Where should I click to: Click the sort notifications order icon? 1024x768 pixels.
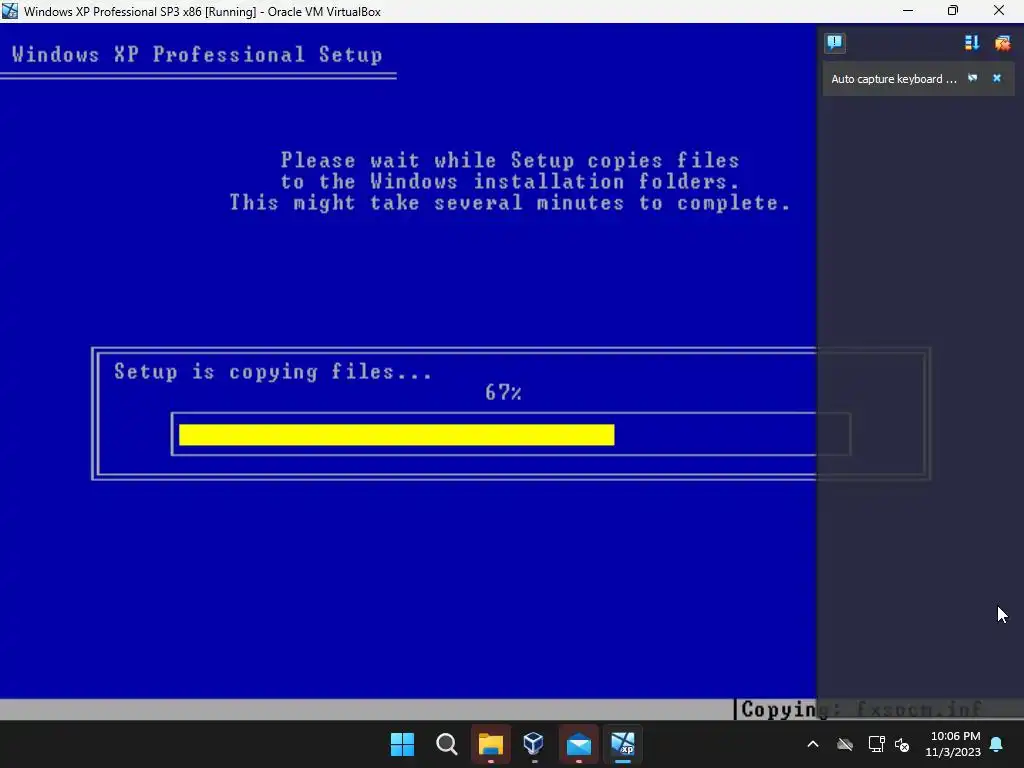(x=972, y=43)
